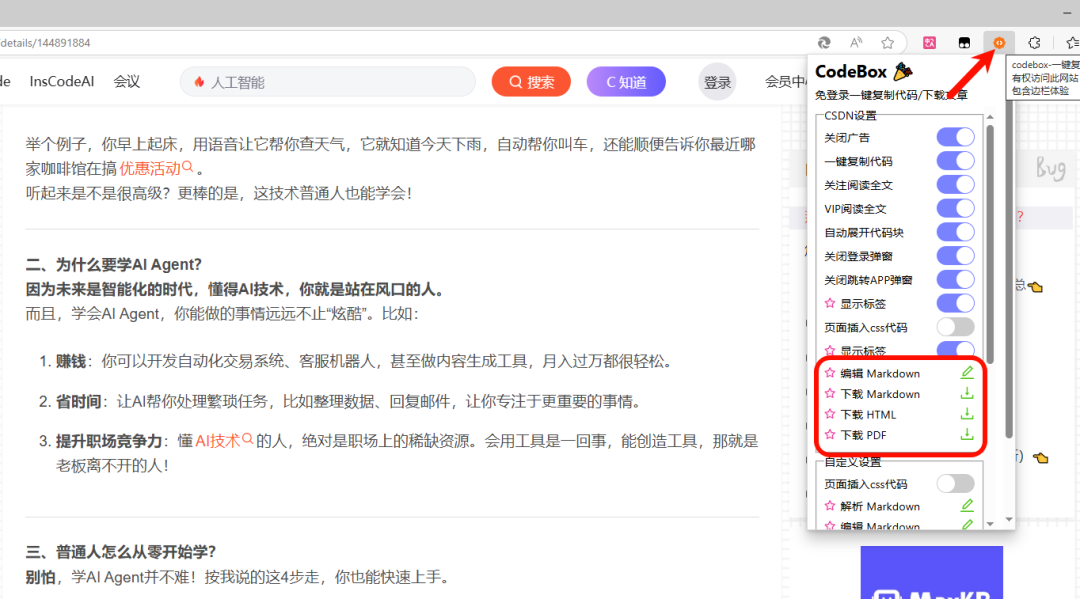Viewport: 1080px width, 599px height.
Task: Turn off the 自动展开代码块 toggle
Action: point(956,231)
